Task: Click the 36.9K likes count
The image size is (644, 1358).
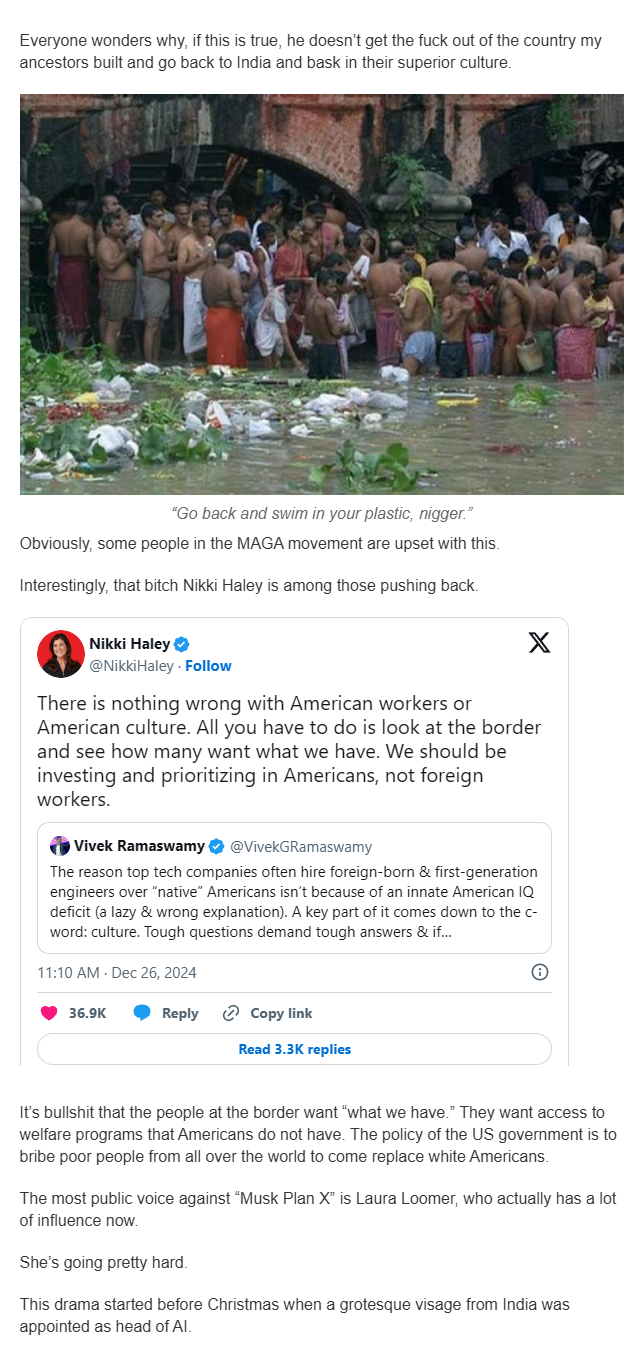Action: point(87,1013)
